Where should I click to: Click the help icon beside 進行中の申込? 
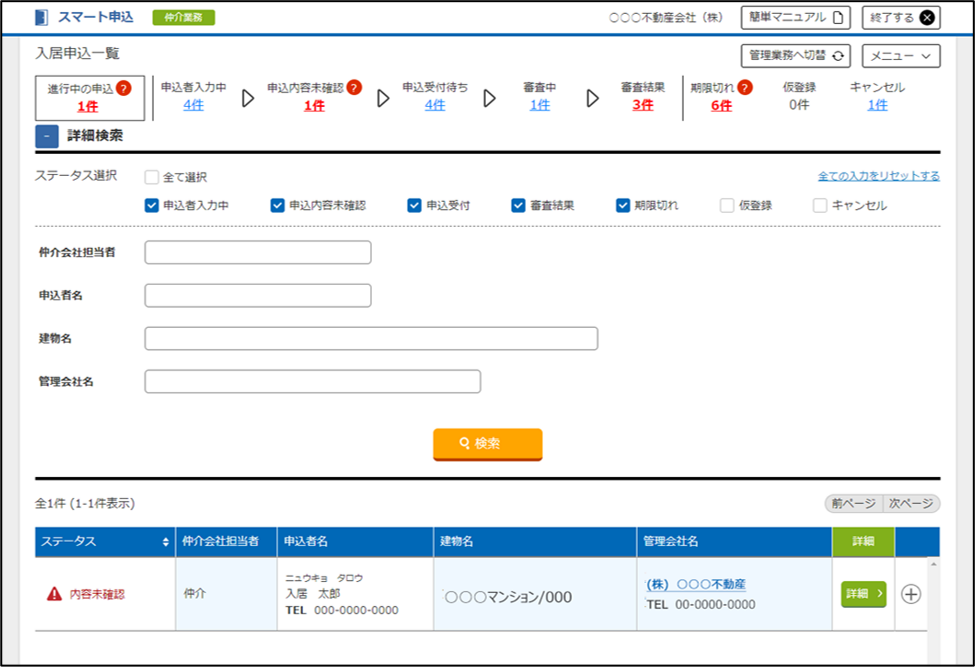coord(124,88)
